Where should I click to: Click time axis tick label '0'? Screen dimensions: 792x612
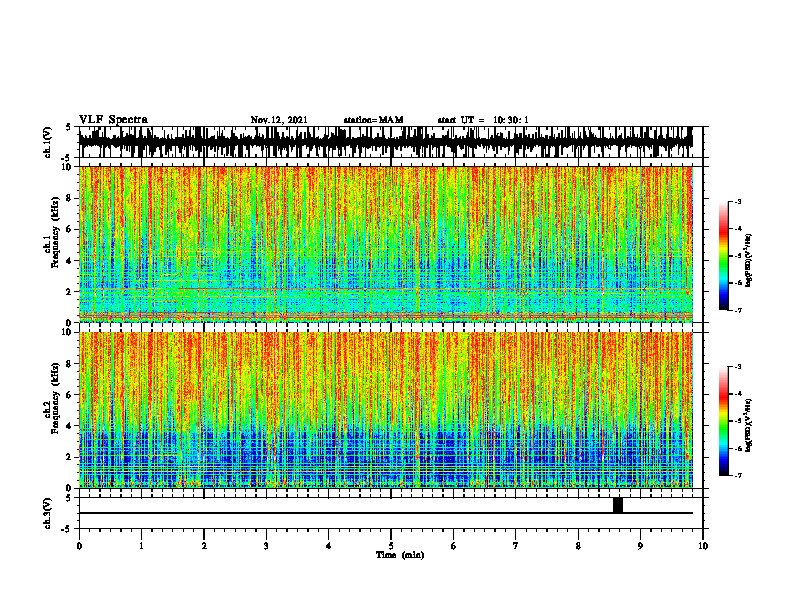(79, 546)
